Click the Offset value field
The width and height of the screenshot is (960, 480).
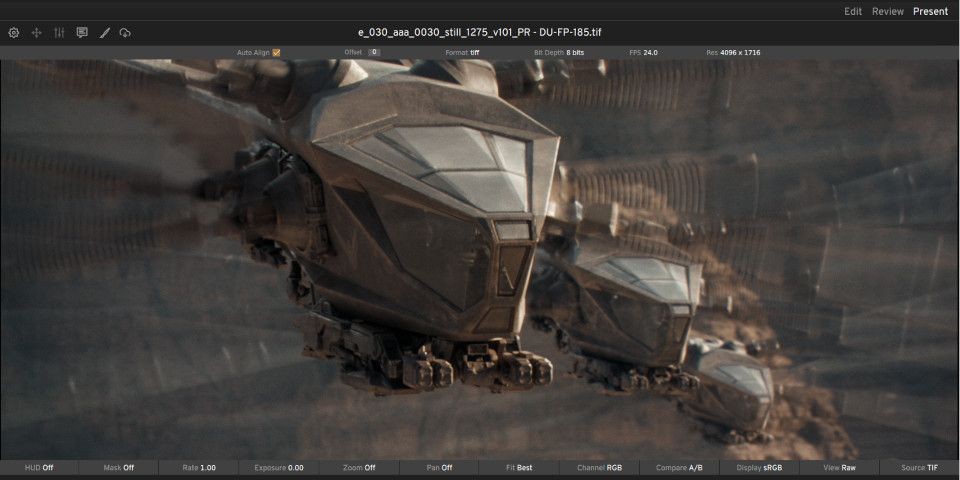click(x=373, y=52)
